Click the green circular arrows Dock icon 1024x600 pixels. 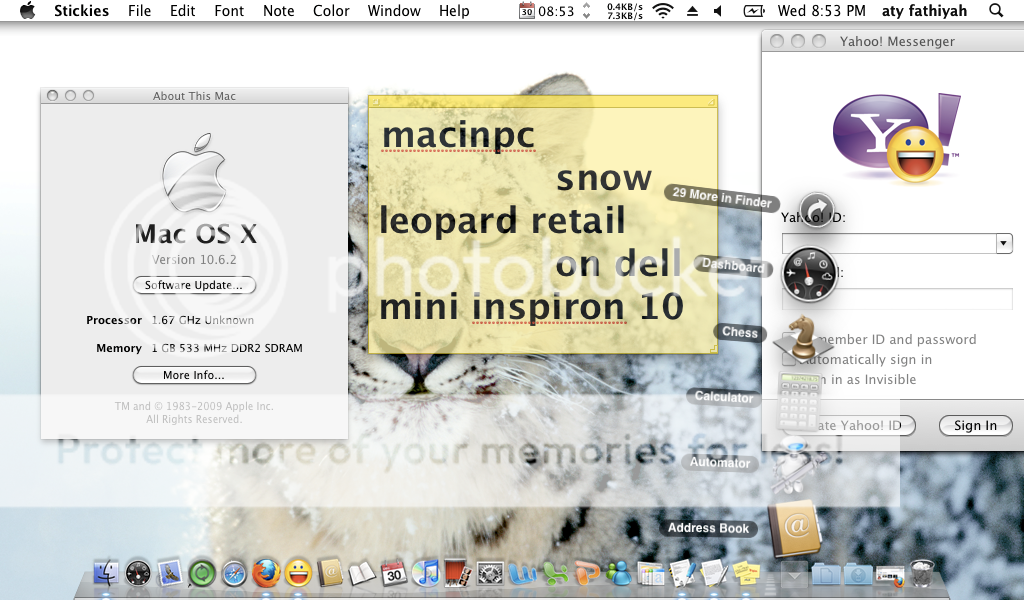click(202, 574)
